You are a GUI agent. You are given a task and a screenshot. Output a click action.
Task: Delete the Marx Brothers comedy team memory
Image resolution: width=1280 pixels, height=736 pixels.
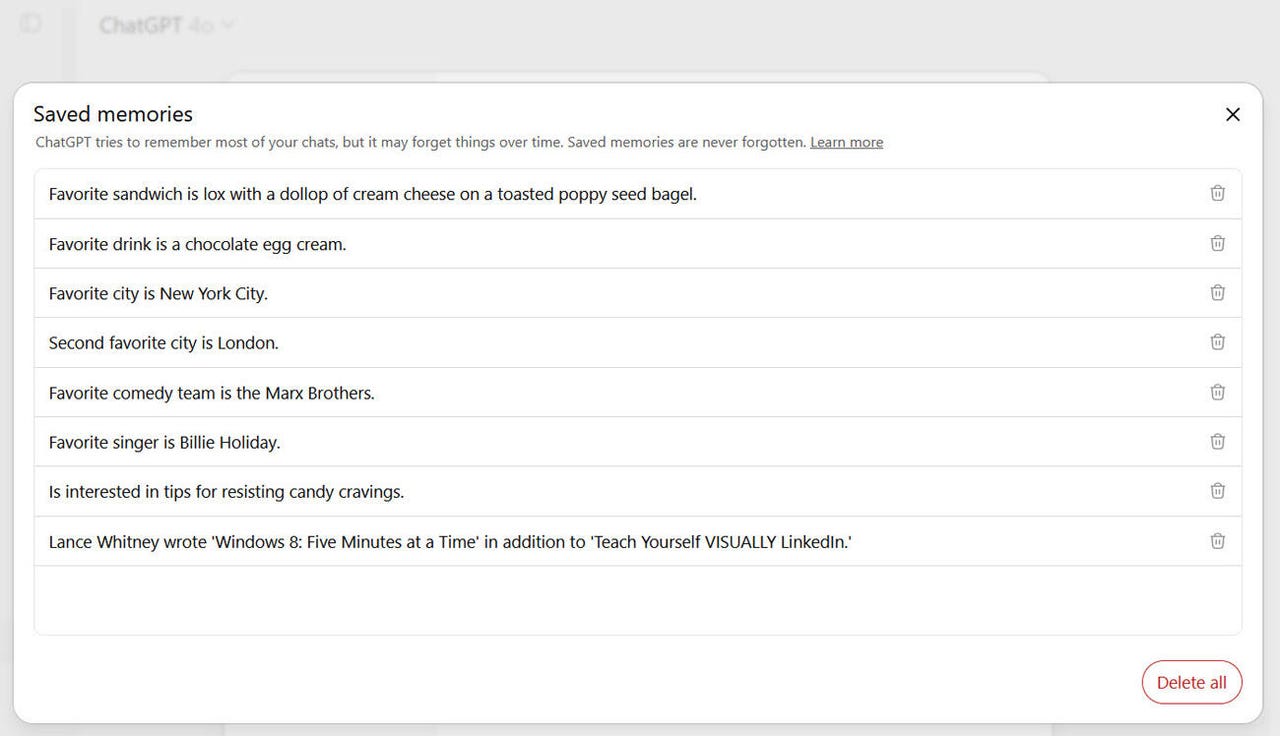(1217, 392)
